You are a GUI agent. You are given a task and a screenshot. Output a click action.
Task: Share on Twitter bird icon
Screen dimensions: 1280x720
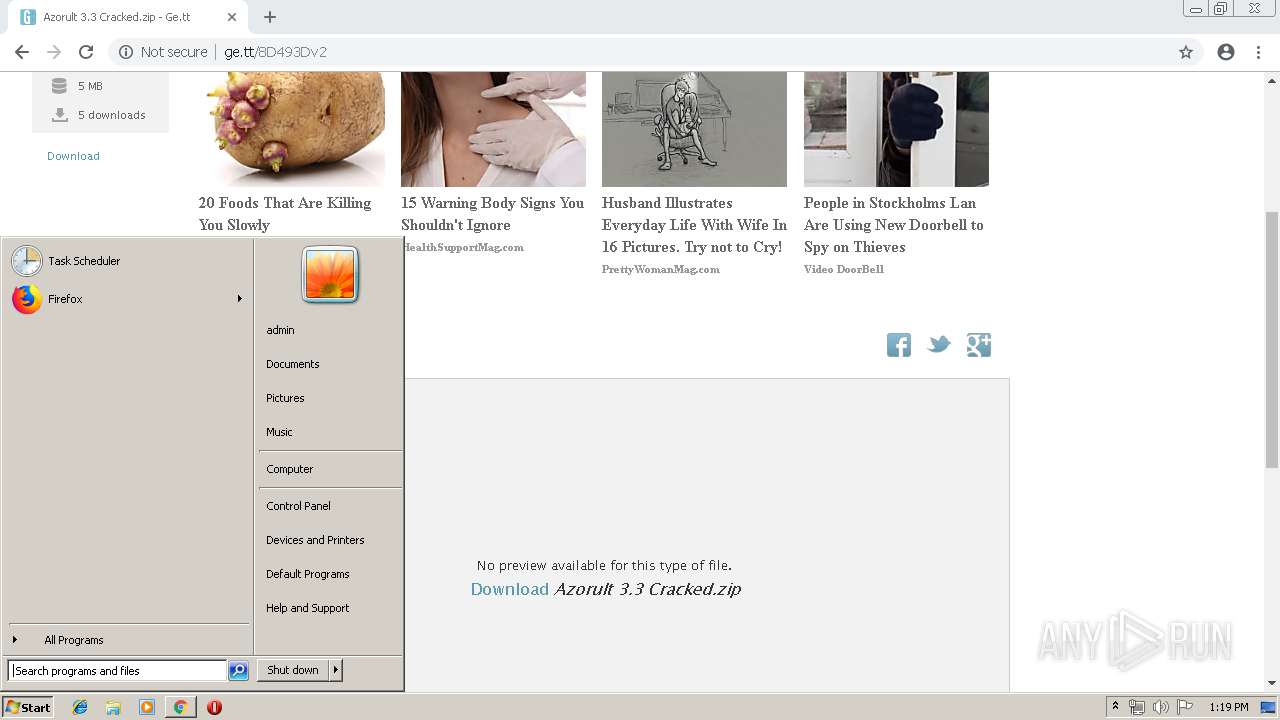pyautogui.click(x=939, y=345)
